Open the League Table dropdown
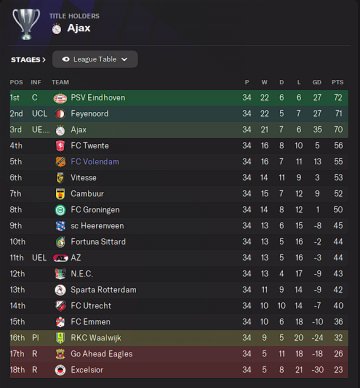The image size is (360, 388). [95, 59]
